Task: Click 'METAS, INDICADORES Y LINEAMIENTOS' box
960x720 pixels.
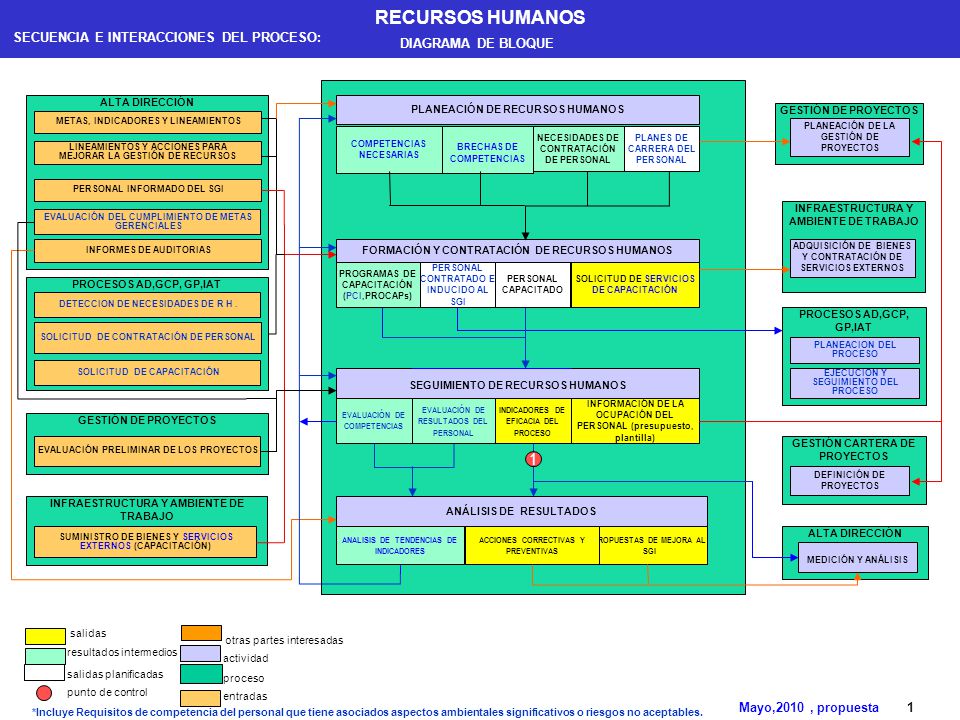Action: [148, 122]
